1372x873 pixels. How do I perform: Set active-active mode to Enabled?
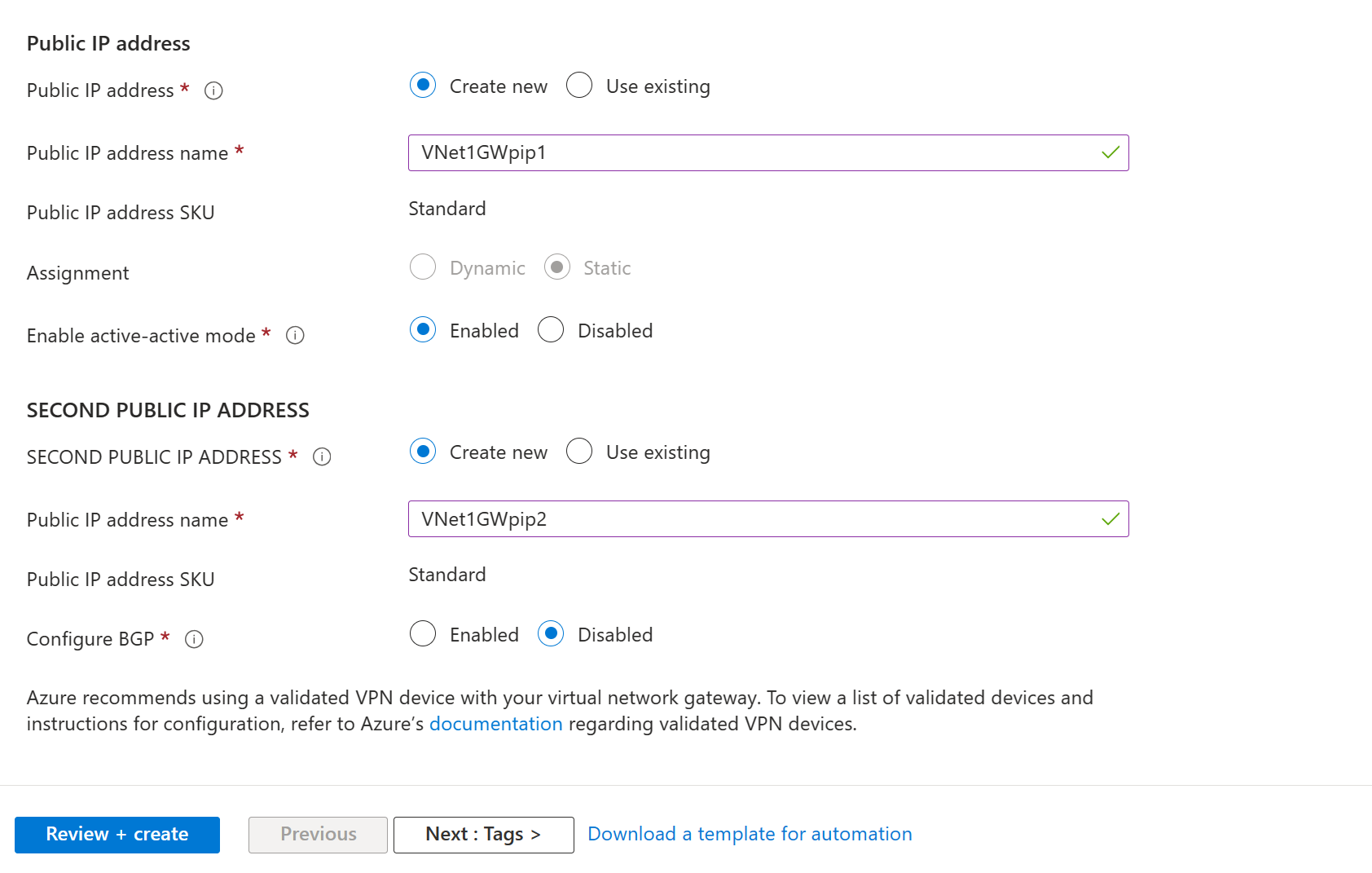423,329
